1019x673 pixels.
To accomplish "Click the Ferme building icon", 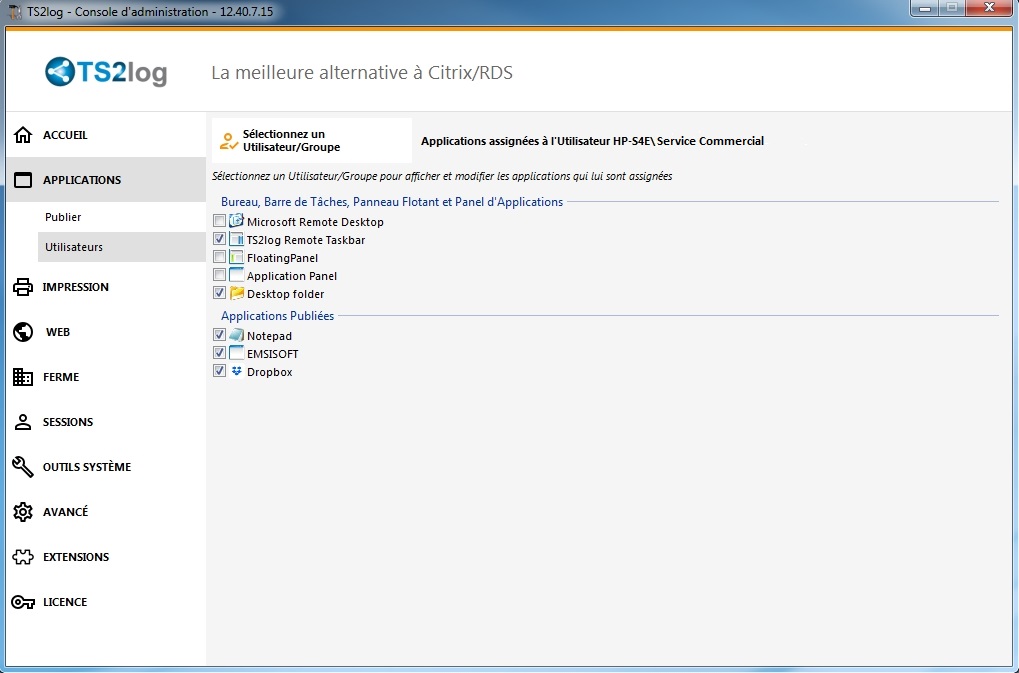I will tap(23, 377).
